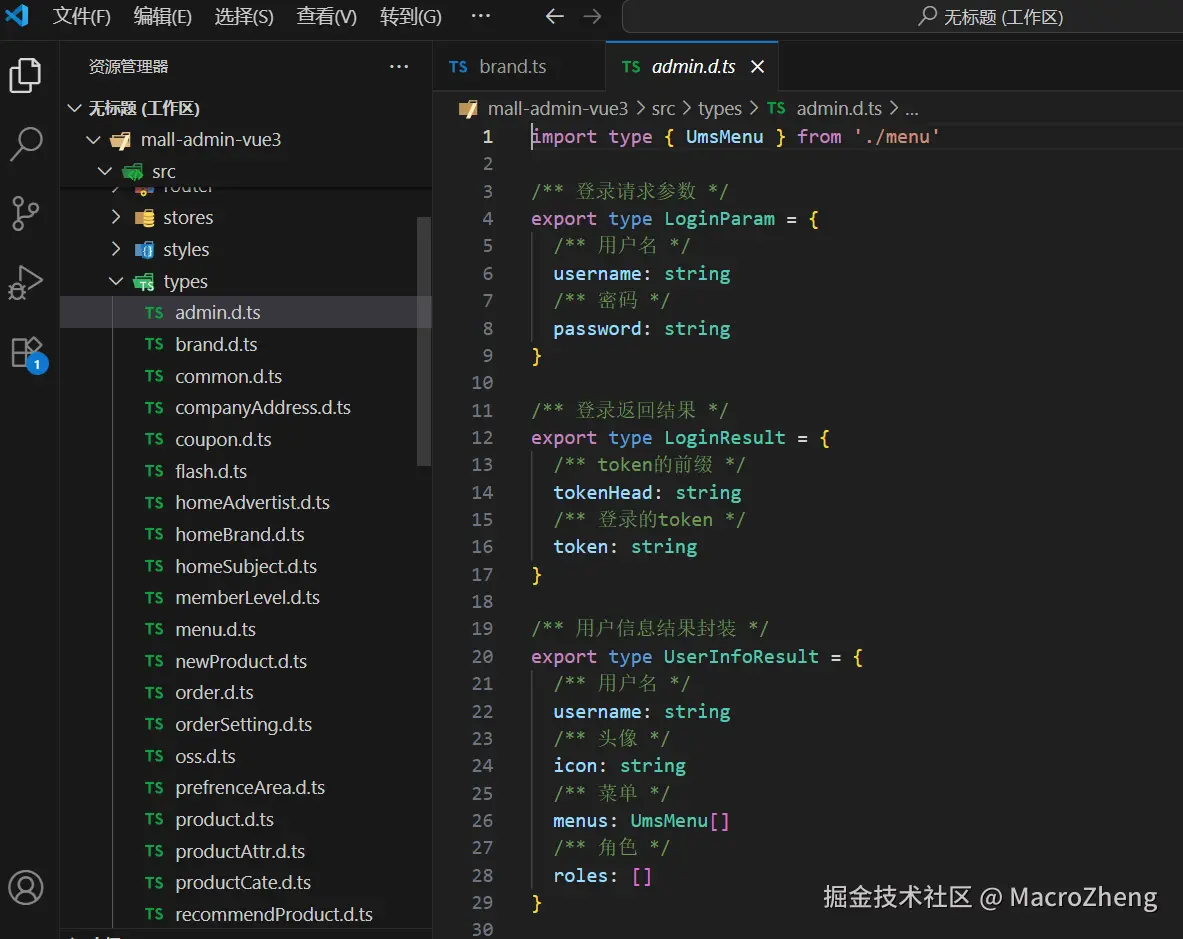
Task: Open admin.d.ts in the file tree
Action: [246, 312]
